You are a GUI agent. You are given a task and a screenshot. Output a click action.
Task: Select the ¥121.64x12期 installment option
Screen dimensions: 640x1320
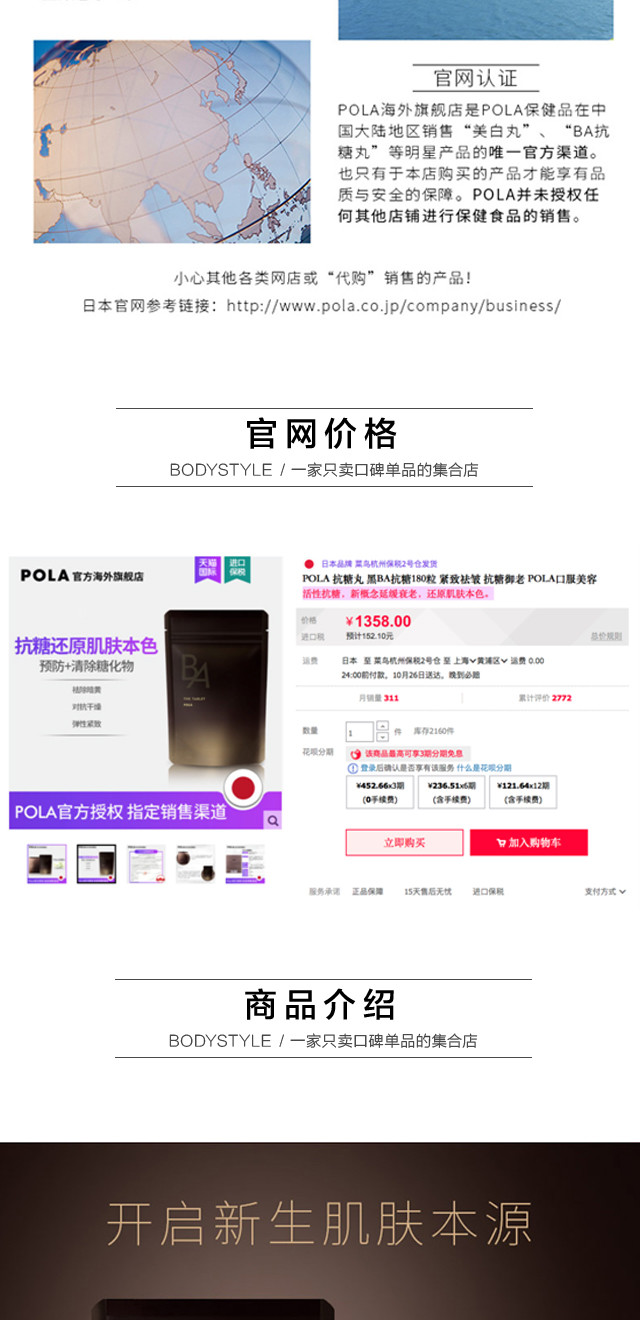(x=523, y=792)
